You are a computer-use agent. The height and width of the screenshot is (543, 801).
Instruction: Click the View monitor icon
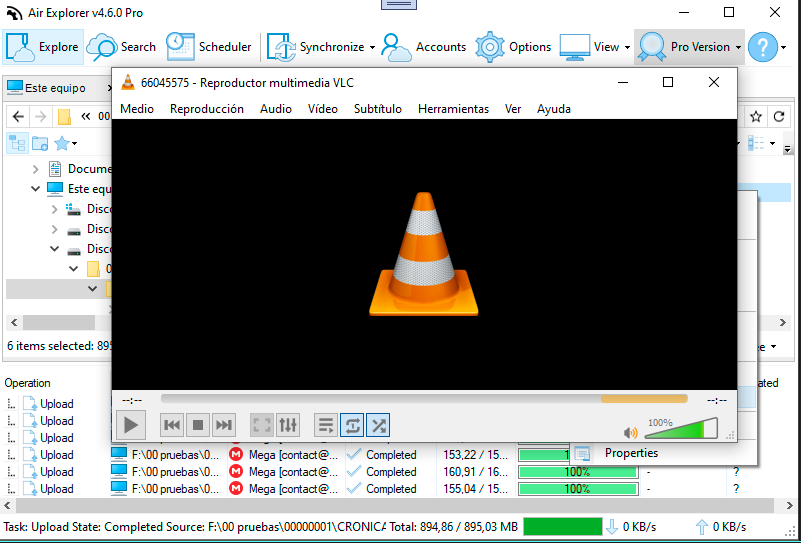[x=575, y=48]
